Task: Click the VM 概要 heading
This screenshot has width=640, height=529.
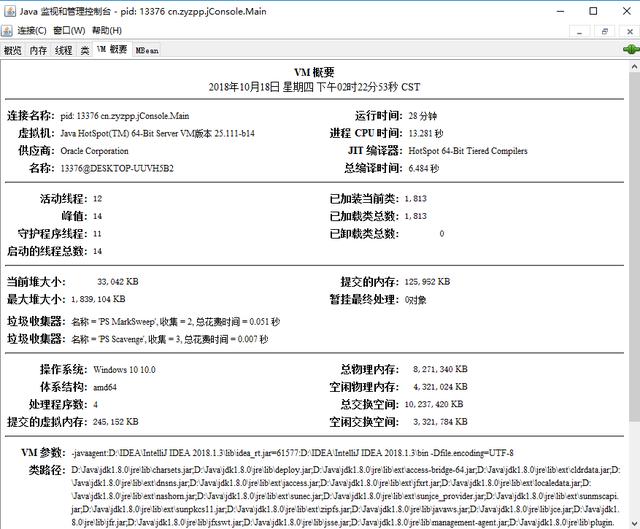Action: click(x=314, y=72)
